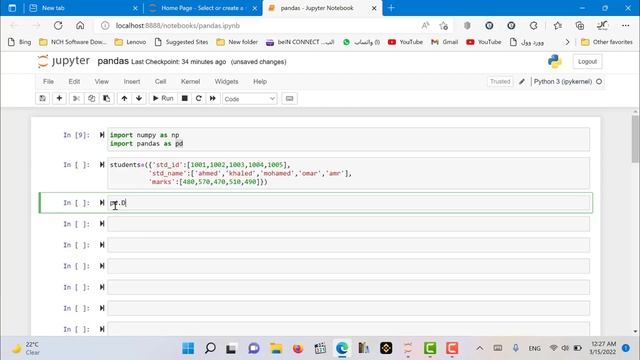Restart the kernel icon
The height and width of the screenshot is (360, 640).
[x=199, y=98]
